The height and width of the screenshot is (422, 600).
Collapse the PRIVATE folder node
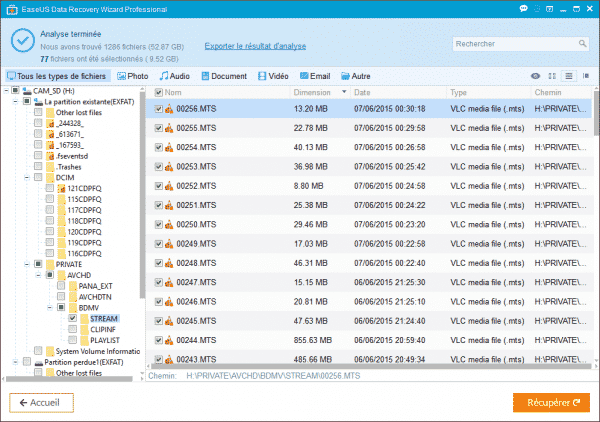(x=27, y=264)
